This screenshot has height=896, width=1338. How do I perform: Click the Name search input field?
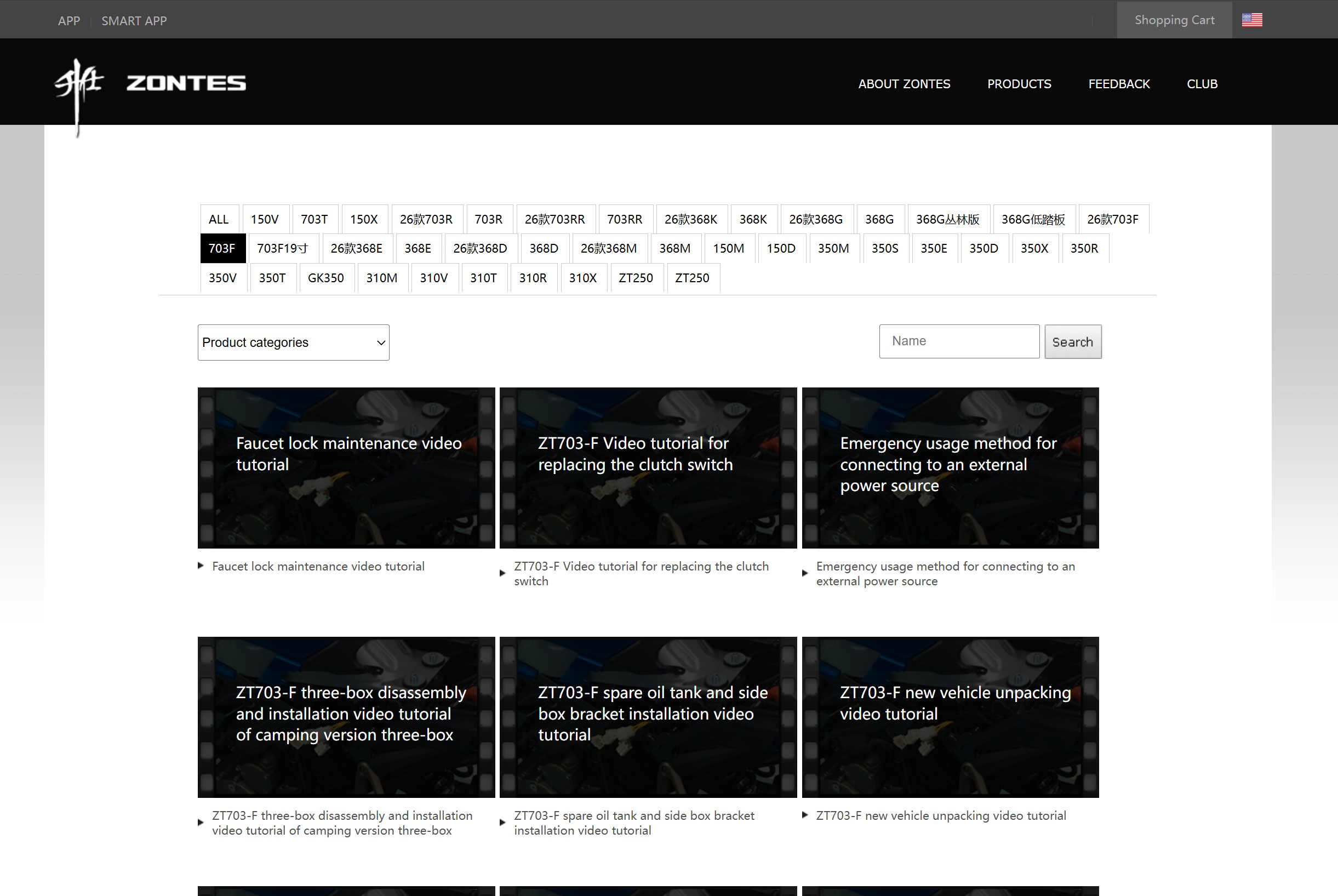pos(959,341)
